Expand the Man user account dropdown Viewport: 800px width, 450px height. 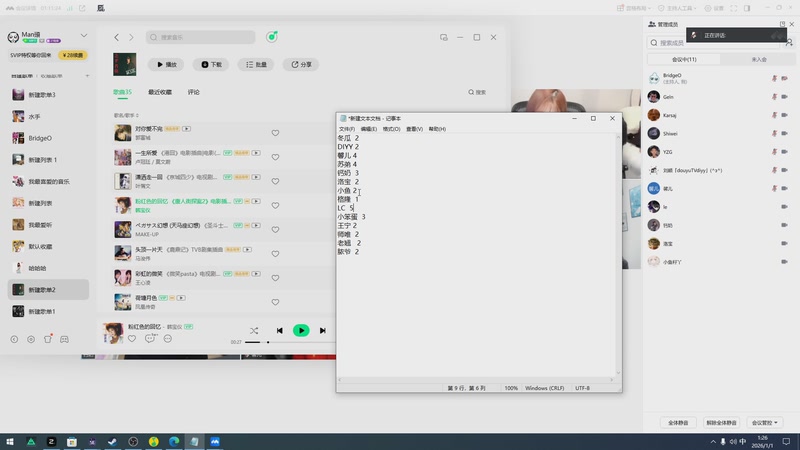coord(84,36)
